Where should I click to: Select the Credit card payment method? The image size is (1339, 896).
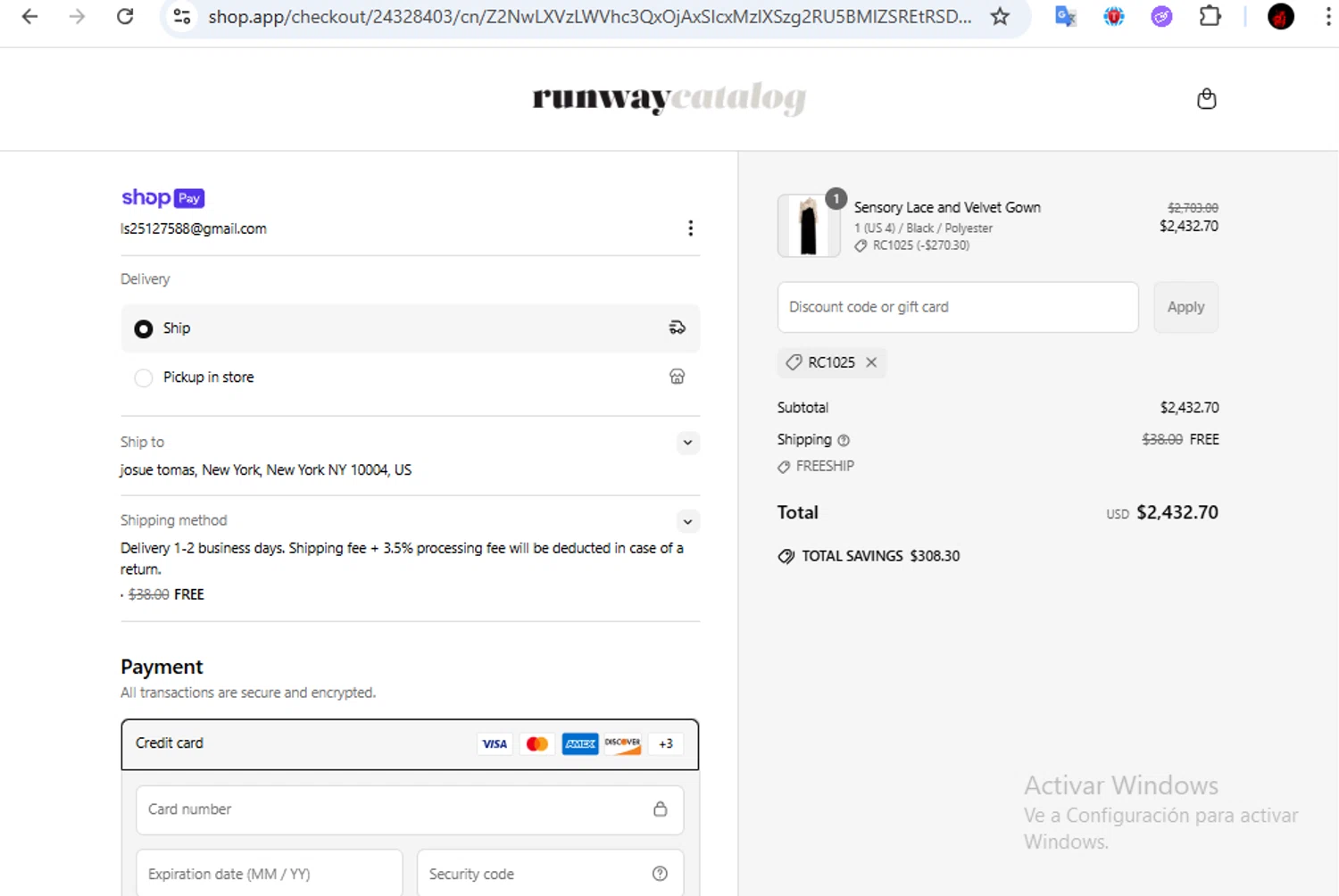tap(410, 744)
